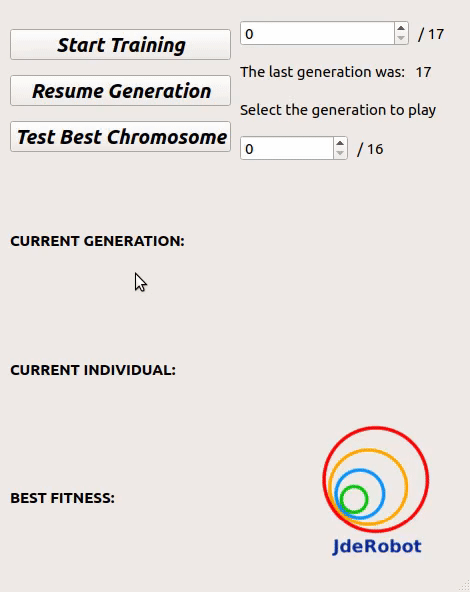Click the Start Training button
Viewport: 470px width, 592px height.
coord(120,45)
